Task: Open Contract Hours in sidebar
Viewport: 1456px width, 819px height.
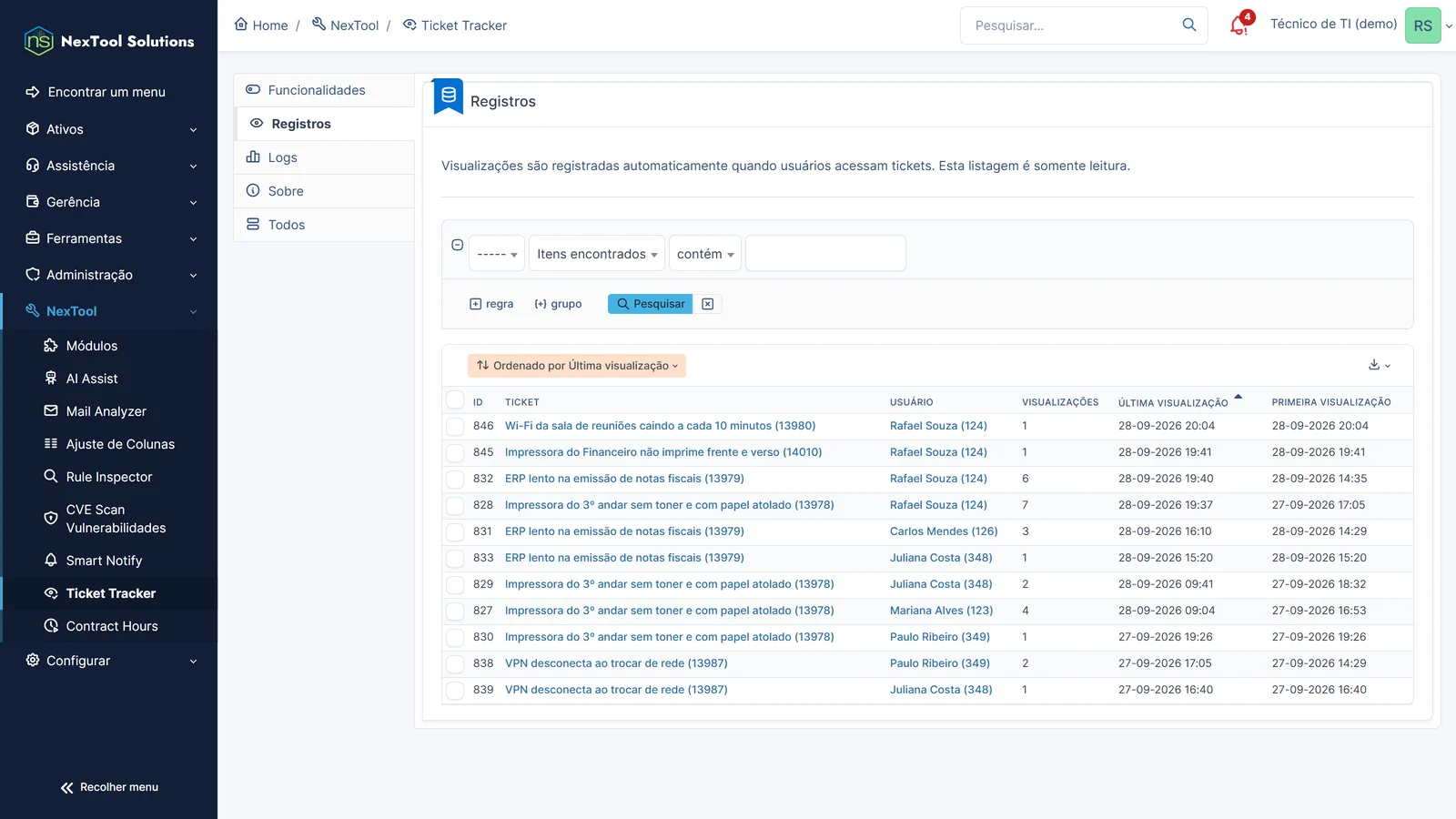Action: (x=110, y=626)
